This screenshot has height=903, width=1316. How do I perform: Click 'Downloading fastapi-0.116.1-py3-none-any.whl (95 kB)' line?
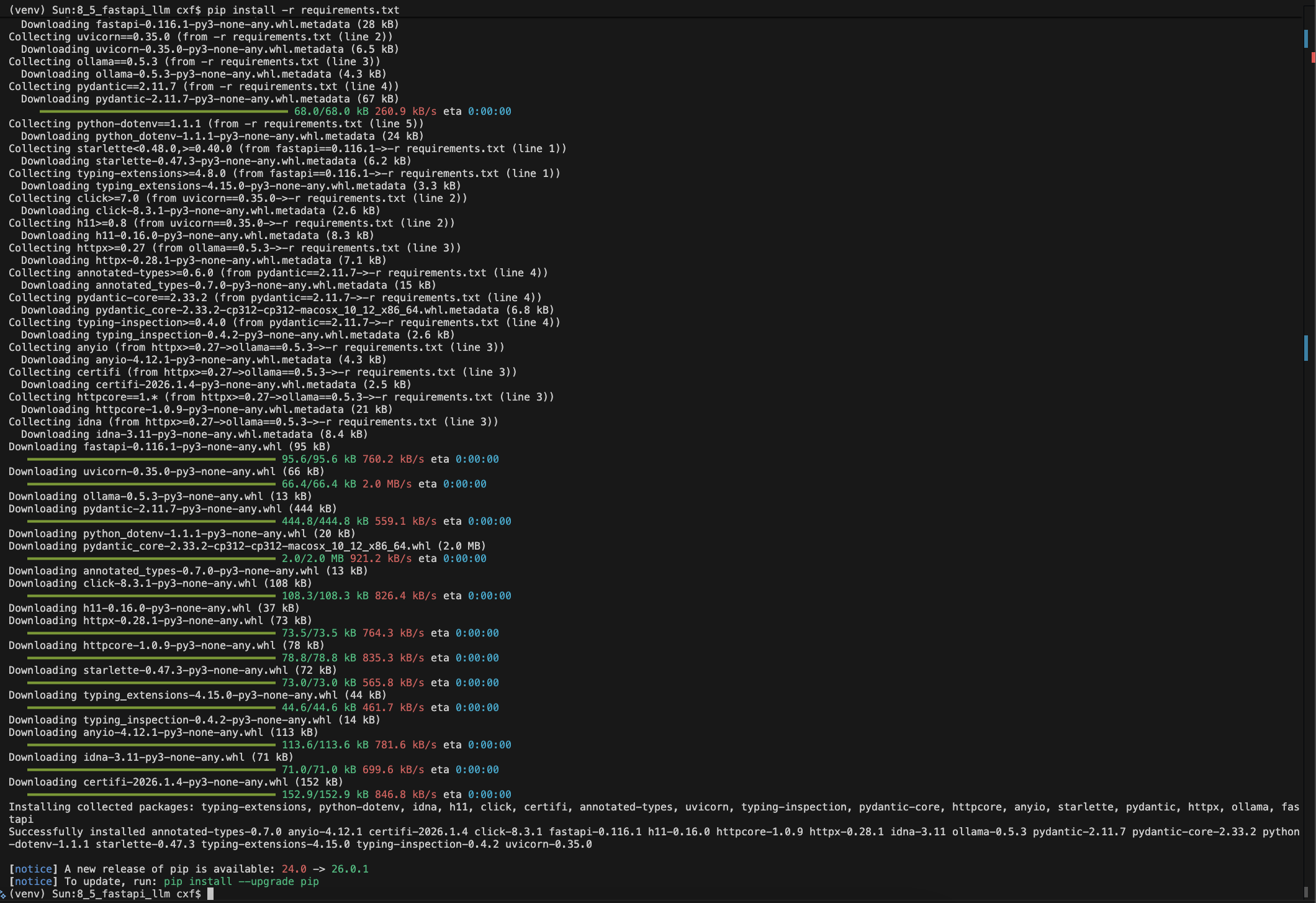[x=169, y=447]
